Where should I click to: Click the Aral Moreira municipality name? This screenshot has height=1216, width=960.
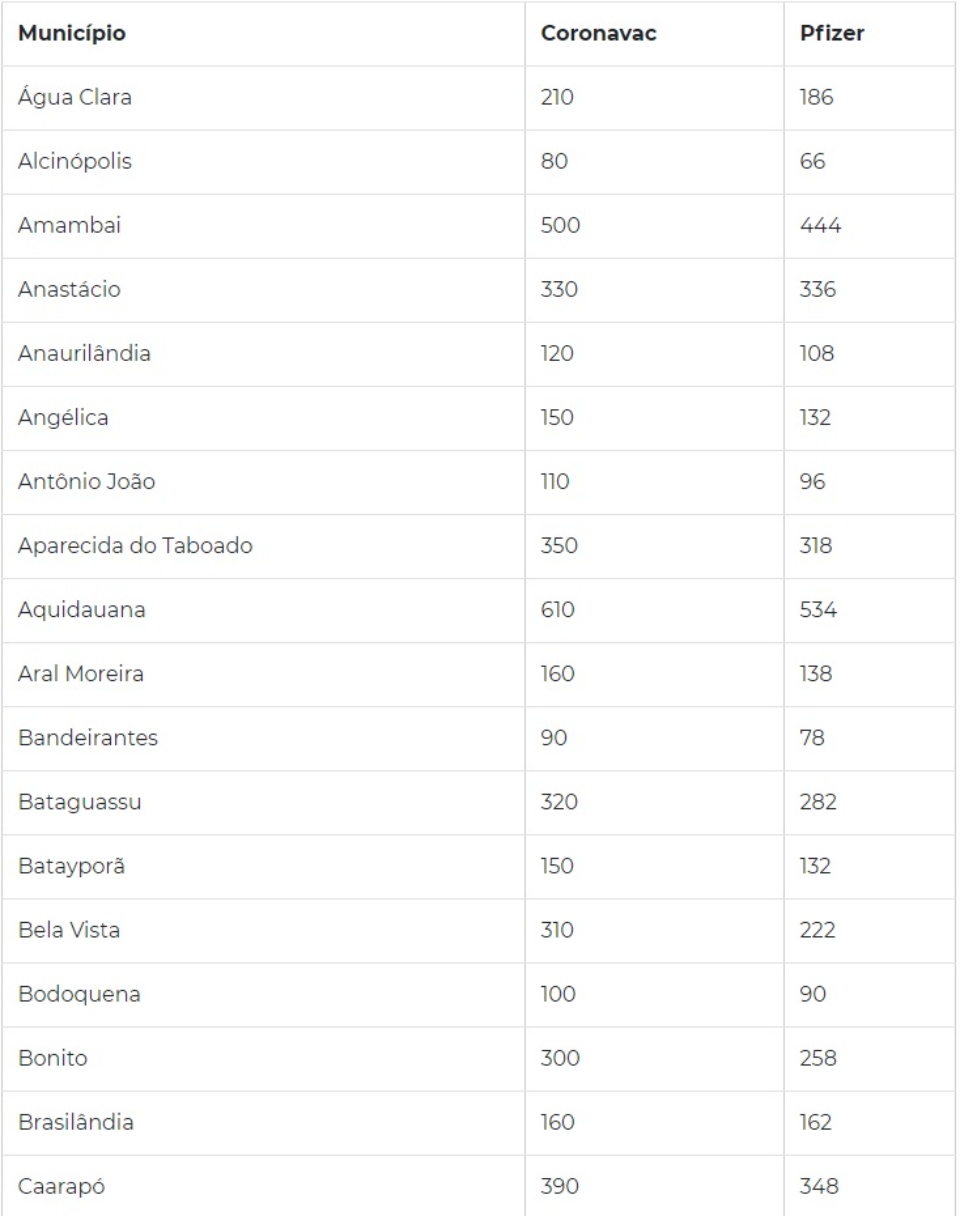point(81,674)
